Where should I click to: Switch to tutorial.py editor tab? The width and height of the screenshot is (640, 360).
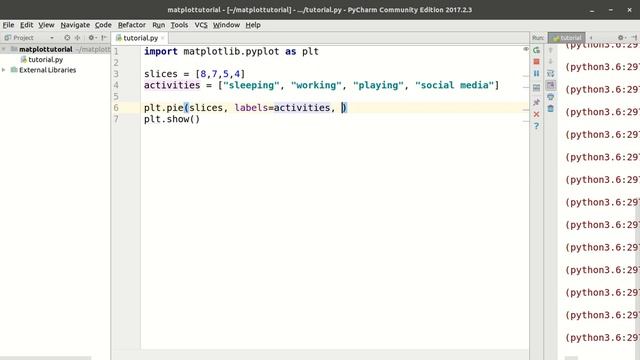(x=140, y=38)
